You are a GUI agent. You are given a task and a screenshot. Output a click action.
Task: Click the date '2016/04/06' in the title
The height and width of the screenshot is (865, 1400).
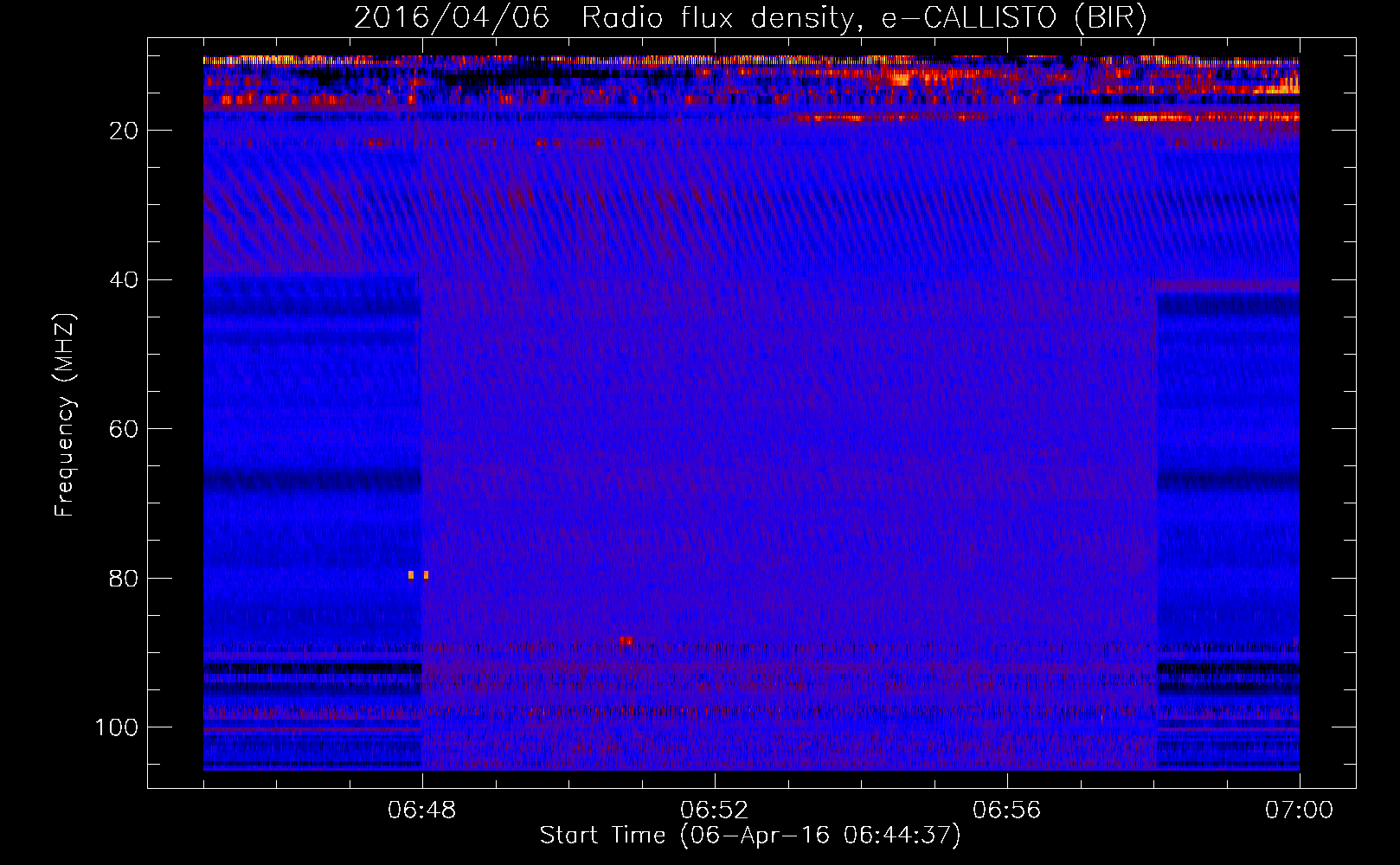(451, 18)
